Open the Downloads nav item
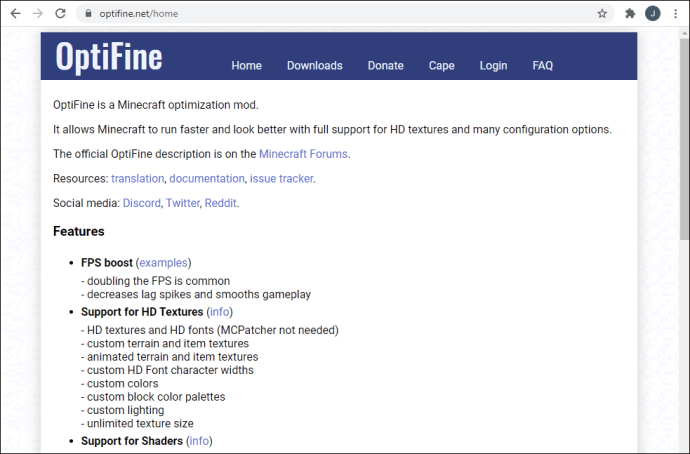Viewport: 690px width, 454px height. point(314,66)
